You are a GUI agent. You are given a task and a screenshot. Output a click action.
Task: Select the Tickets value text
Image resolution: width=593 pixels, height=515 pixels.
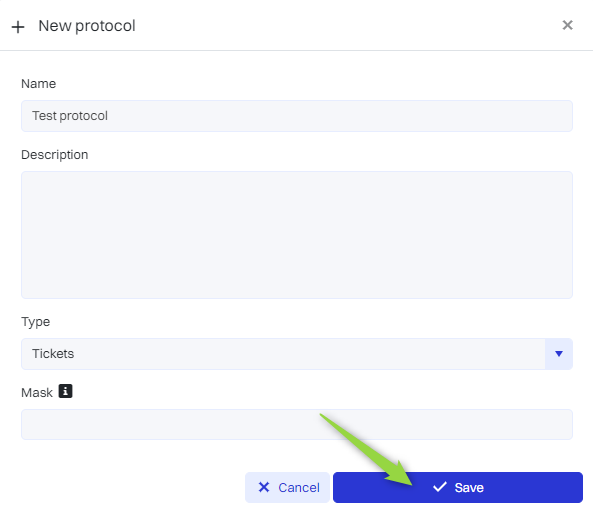point(53,354)
